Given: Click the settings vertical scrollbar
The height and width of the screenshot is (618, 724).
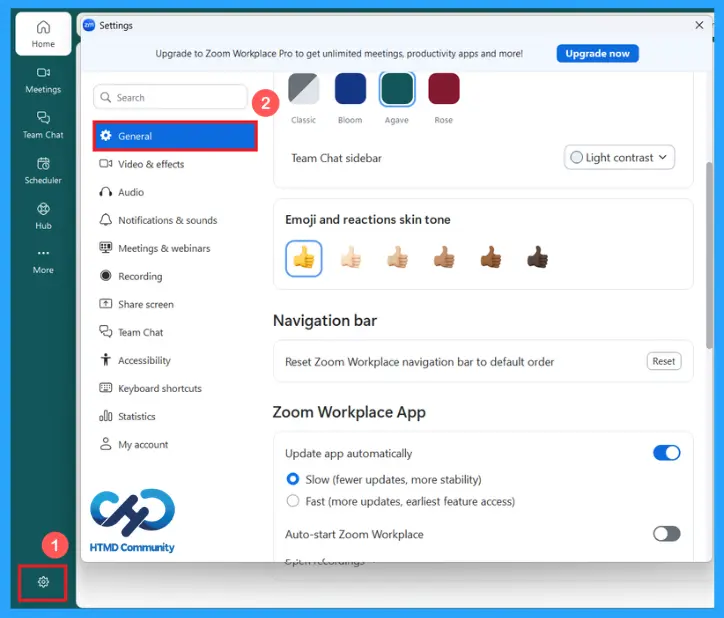Looking at the screenshot, I should 709,255.
